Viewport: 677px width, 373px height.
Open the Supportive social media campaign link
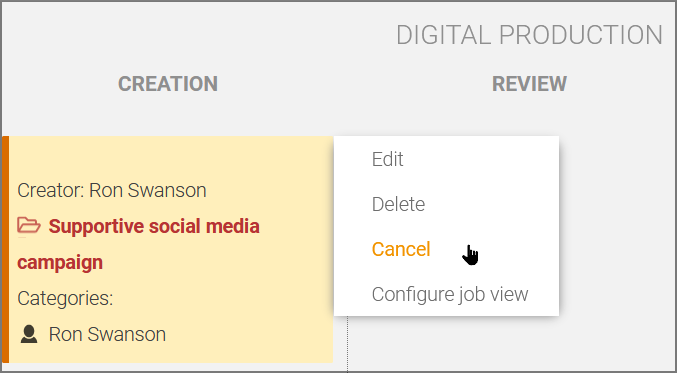pos(138,244)
